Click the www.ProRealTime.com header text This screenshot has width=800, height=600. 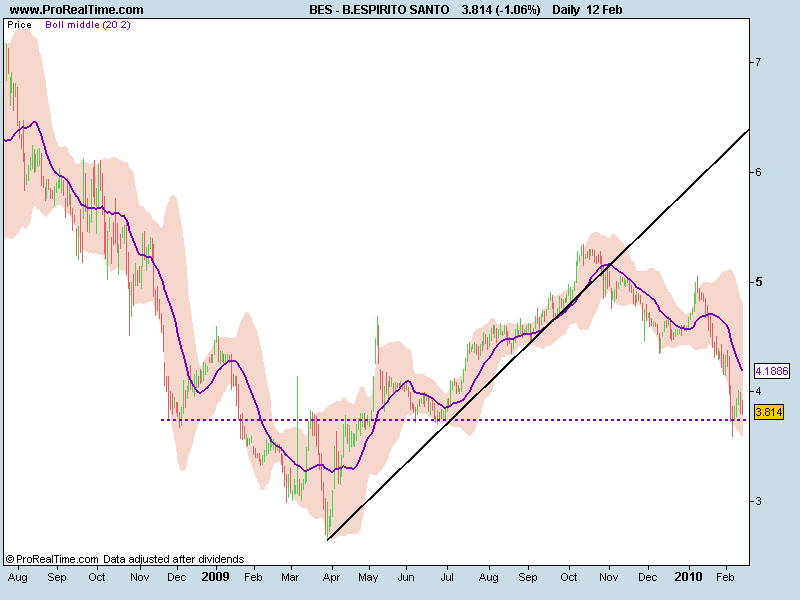pos(77,10)
